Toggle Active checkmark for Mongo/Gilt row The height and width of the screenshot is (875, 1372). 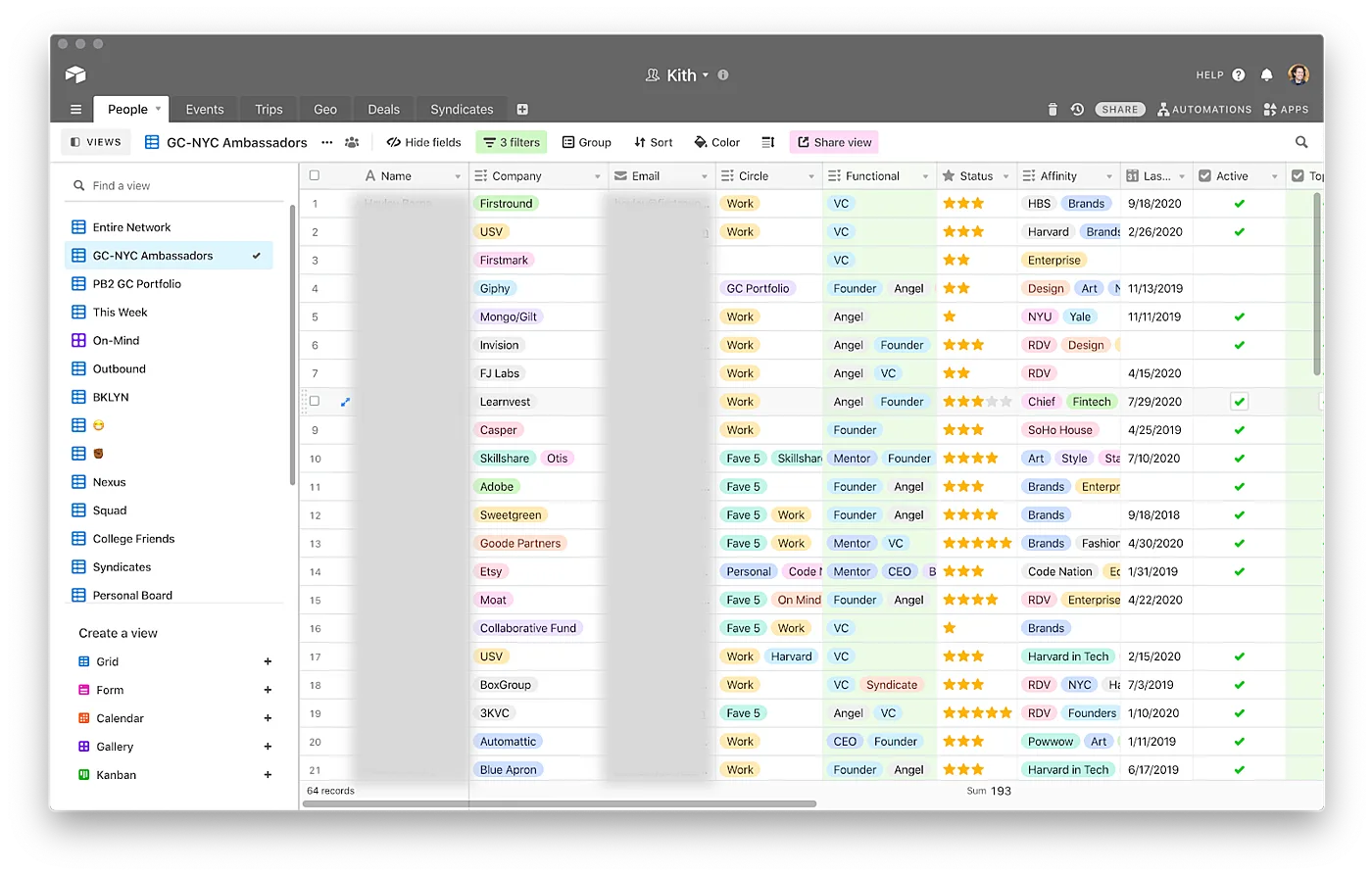1240,316
